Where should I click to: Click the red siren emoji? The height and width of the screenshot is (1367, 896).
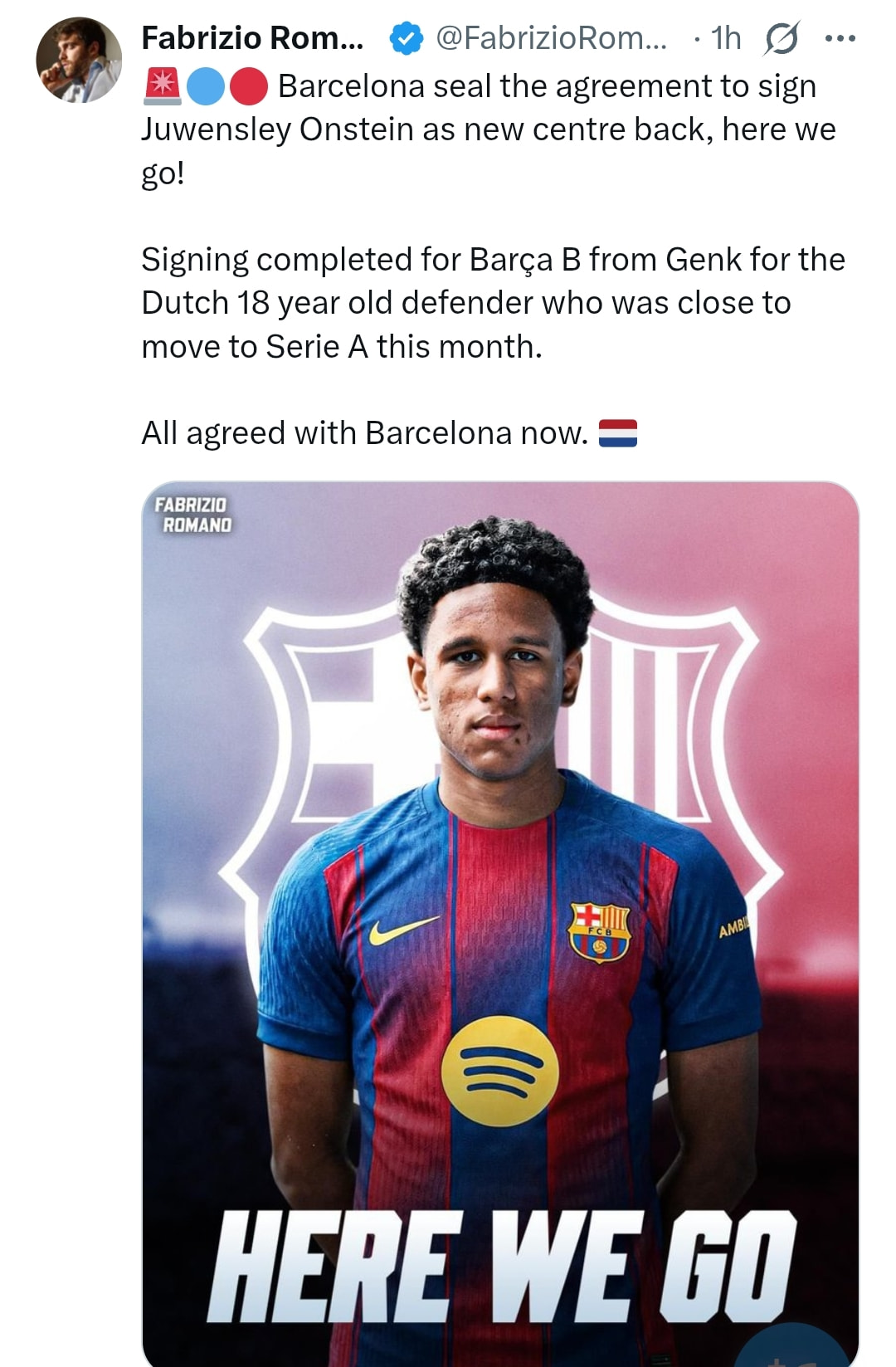(x=163, y=86)
